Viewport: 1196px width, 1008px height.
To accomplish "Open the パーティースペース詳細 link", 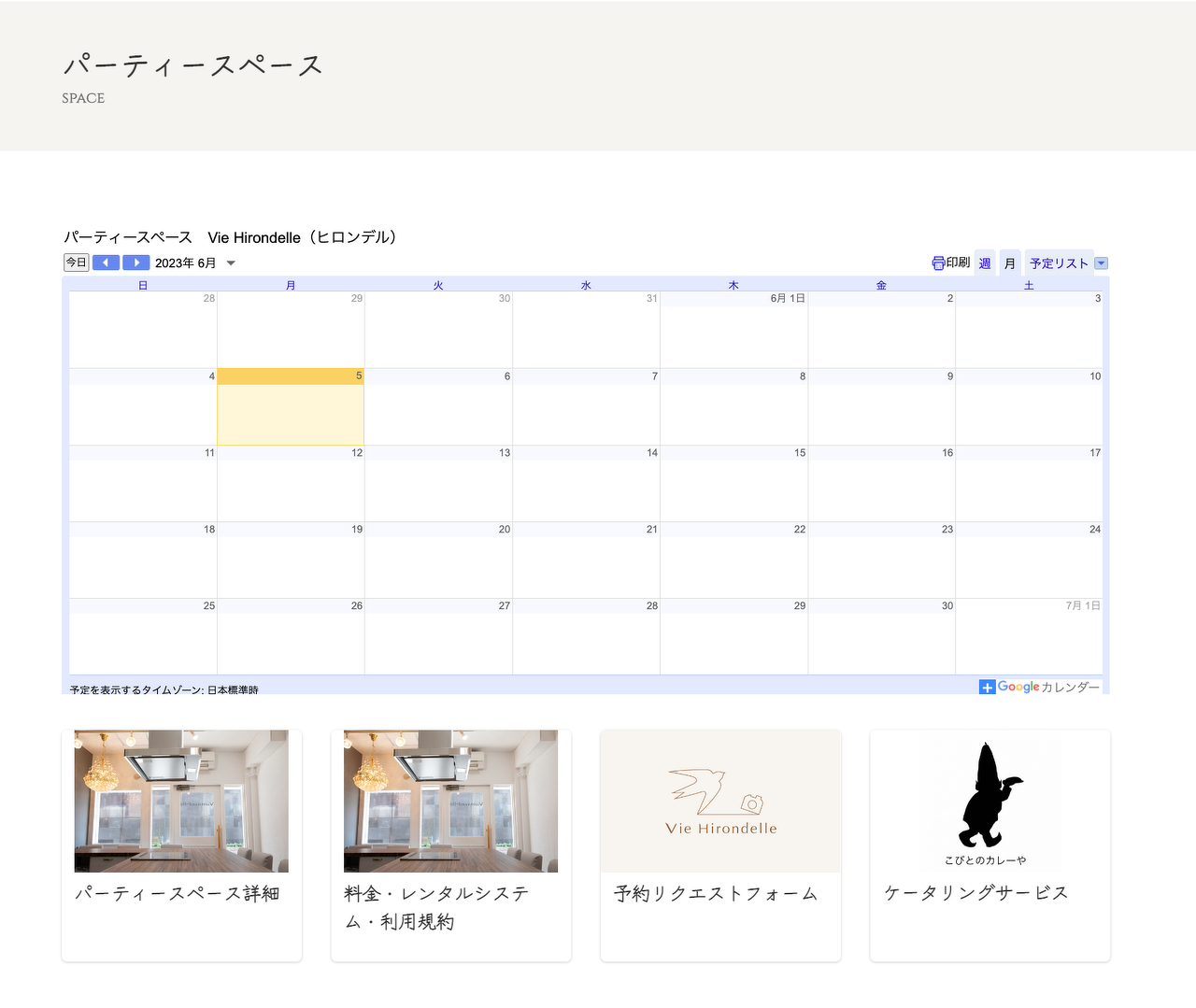I will click(178, 894).
